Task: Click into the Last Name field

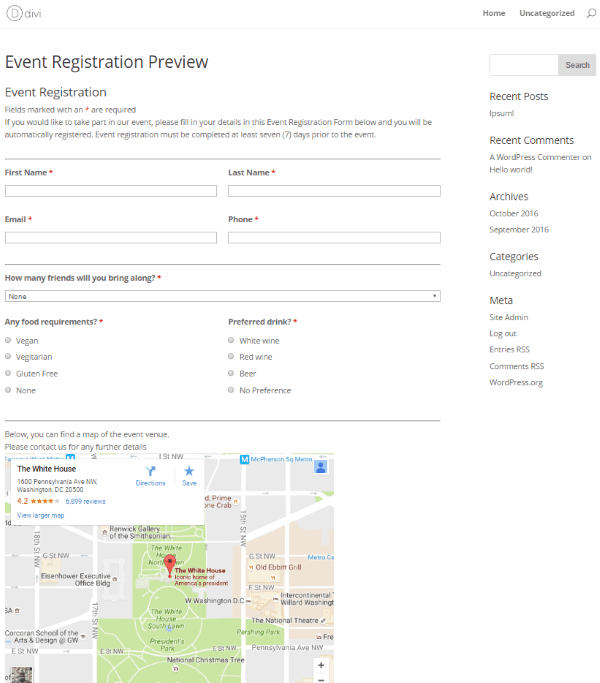Action: pos(334,191)
